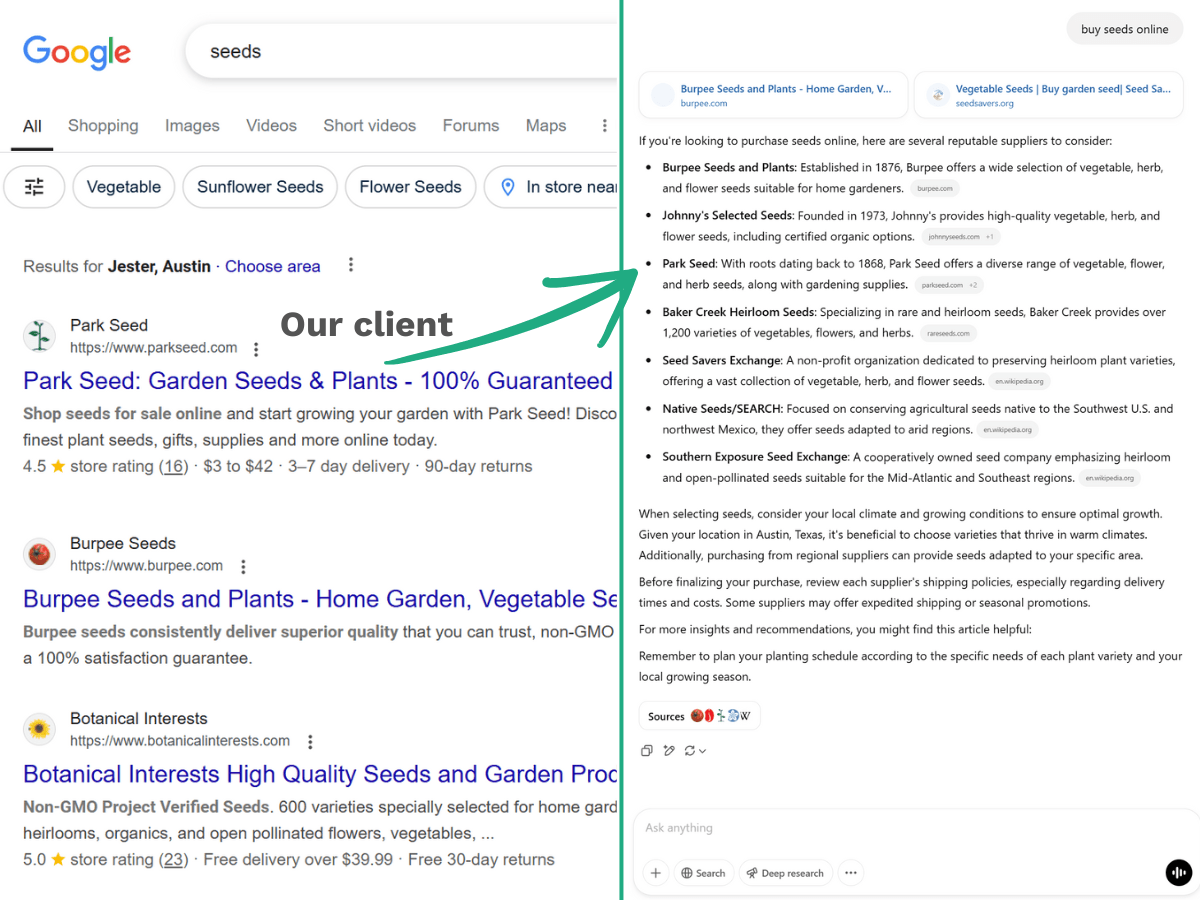The width and height of the screenshot is (1200, 900).
Task: Open the search tools filter icon
Action: pyautogui.click(x=34, y=187)
